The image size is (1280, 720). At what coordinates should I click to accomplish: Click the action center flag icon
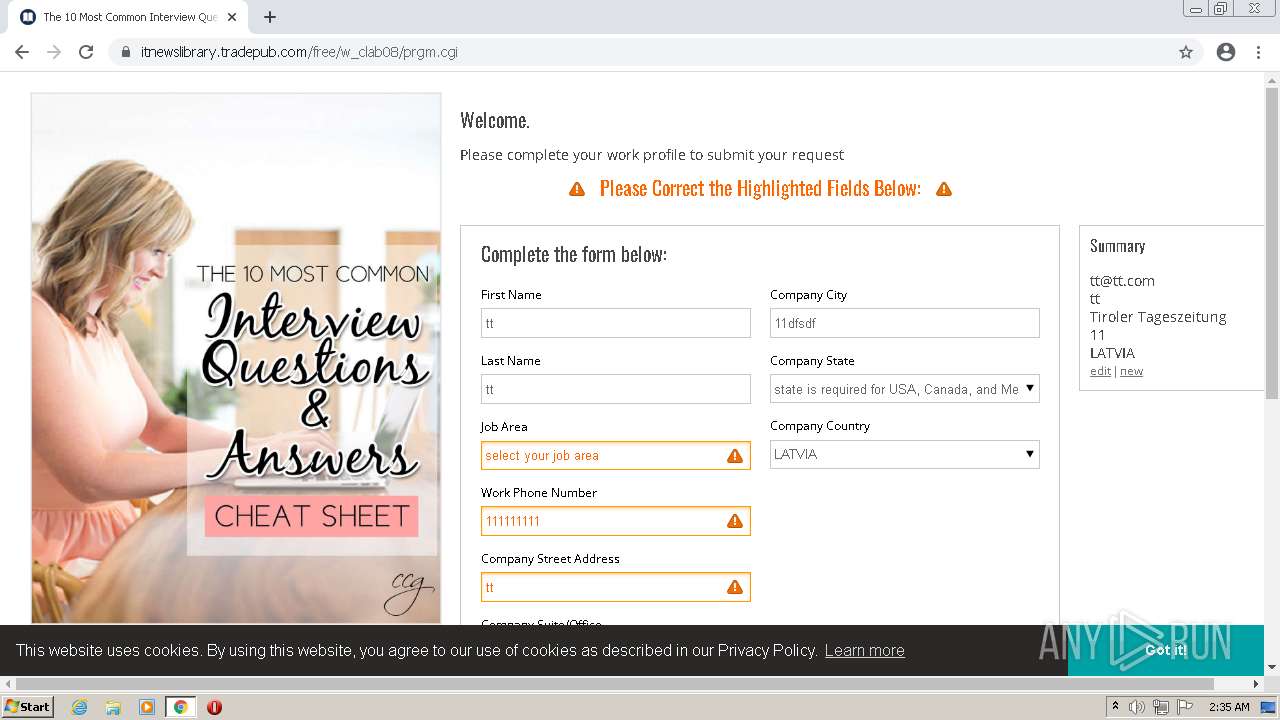pos(1185,707)
